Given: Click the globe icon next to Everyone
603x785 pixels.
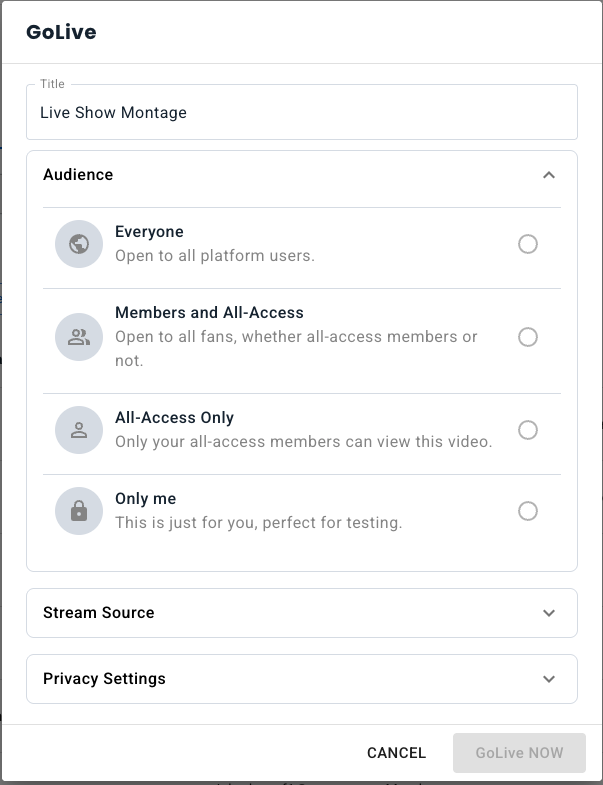Looking at the screenshot, I should [79, 244].
